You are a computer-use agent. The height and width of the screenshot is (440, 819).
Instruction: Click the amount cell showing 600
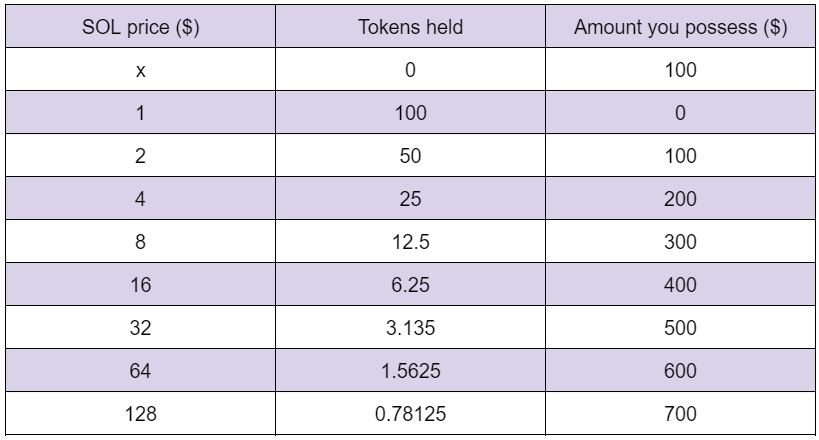point(680,370)
